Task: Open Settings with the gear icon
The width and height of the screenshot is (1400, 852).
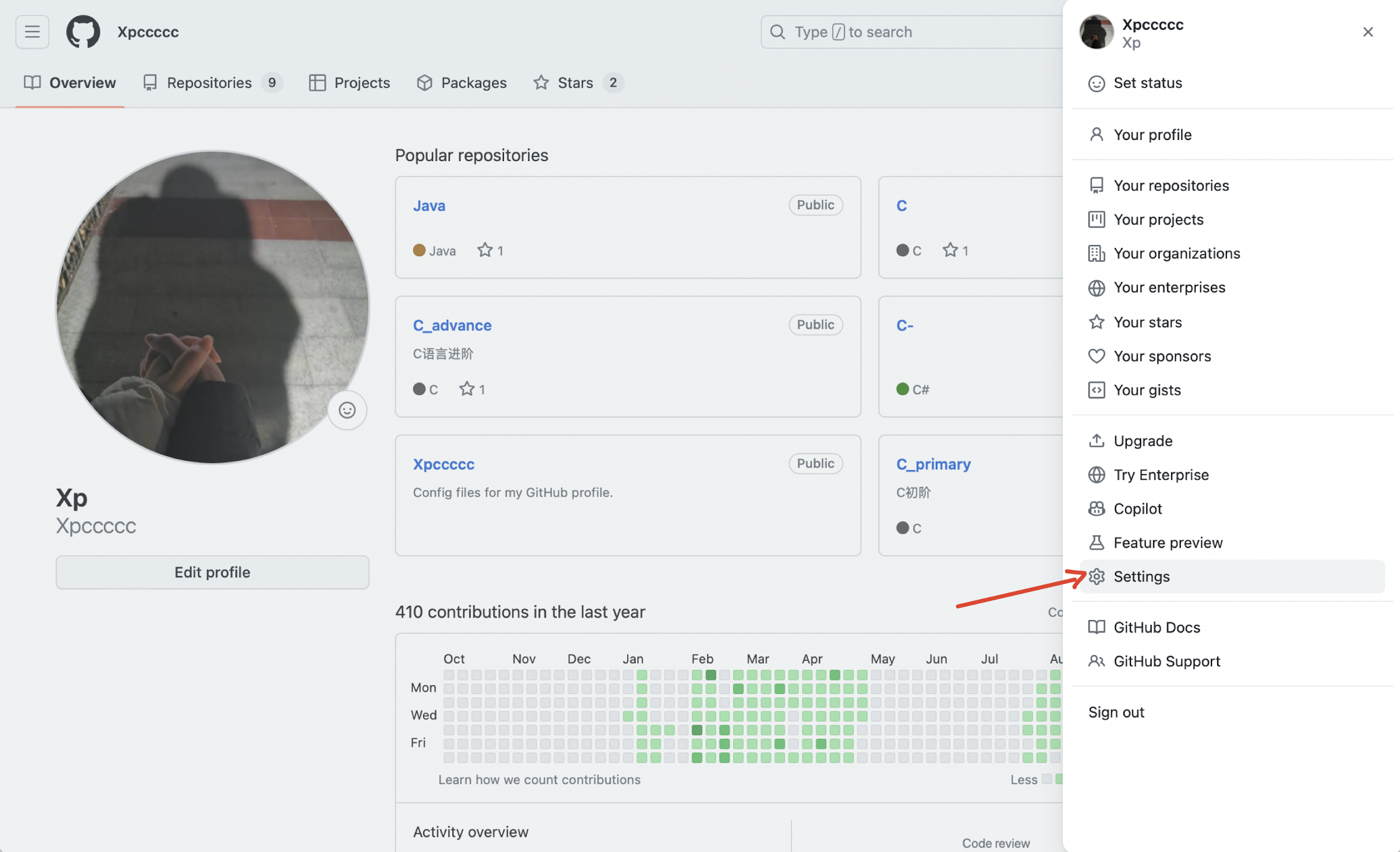Action: pos(1096,576)
